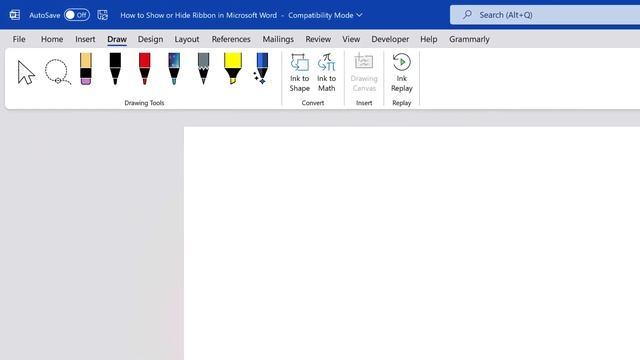
Task: Select the red pen
Action: pyautogui.click(x=144, y=69)
